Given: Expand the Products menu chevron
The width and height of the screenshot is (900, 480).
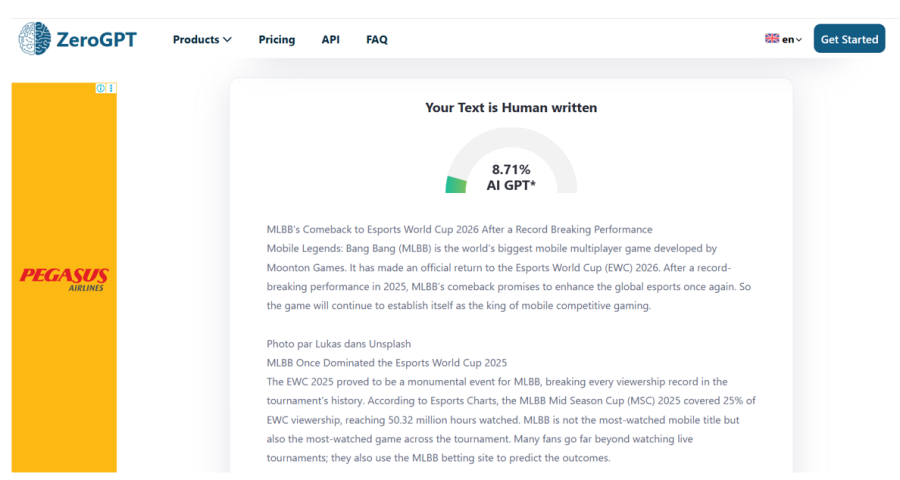Looking at the screenshot, I should [x=227, y=40].
